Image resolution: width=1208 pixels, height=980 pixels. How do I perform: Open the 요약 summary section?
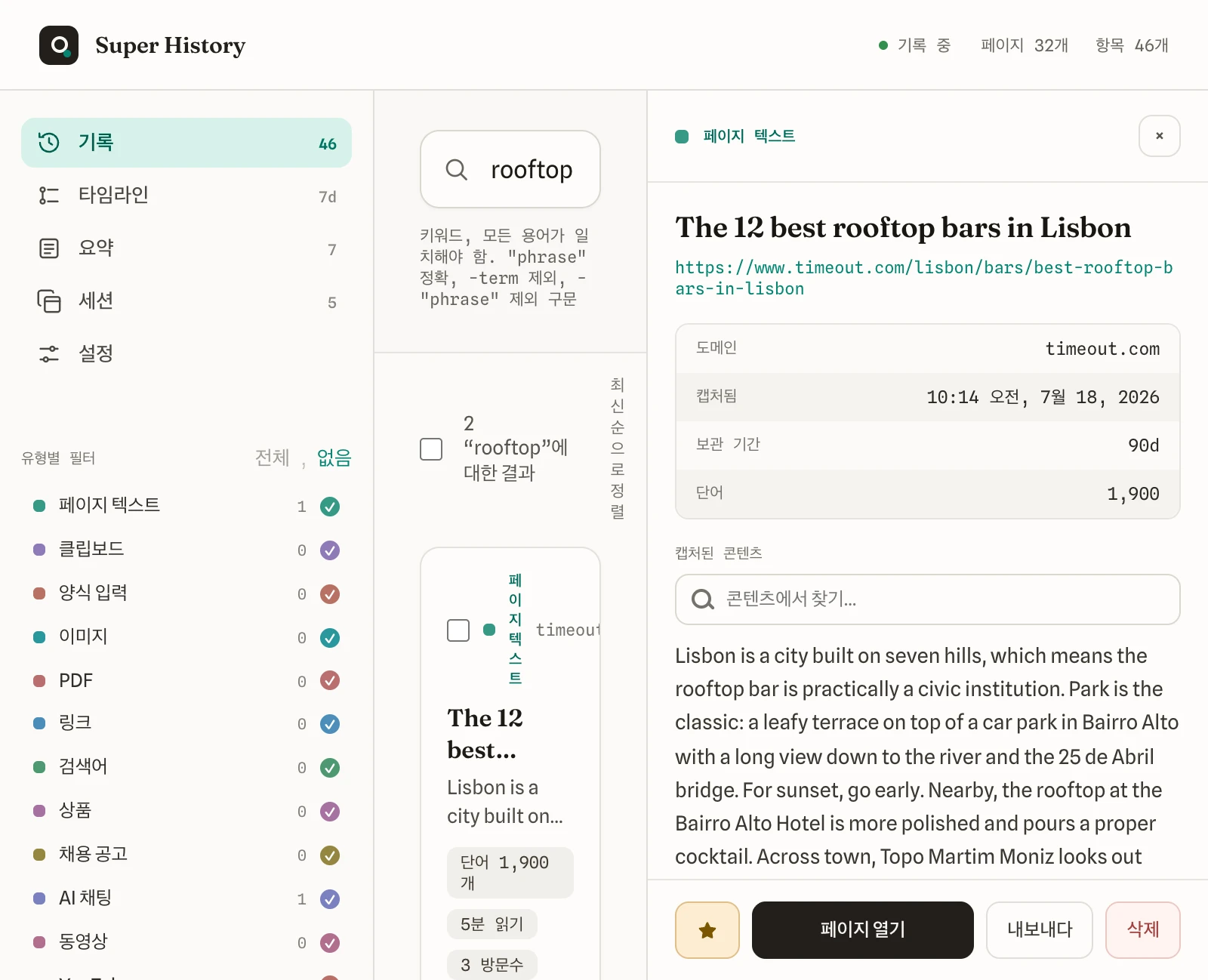point(186,248)
